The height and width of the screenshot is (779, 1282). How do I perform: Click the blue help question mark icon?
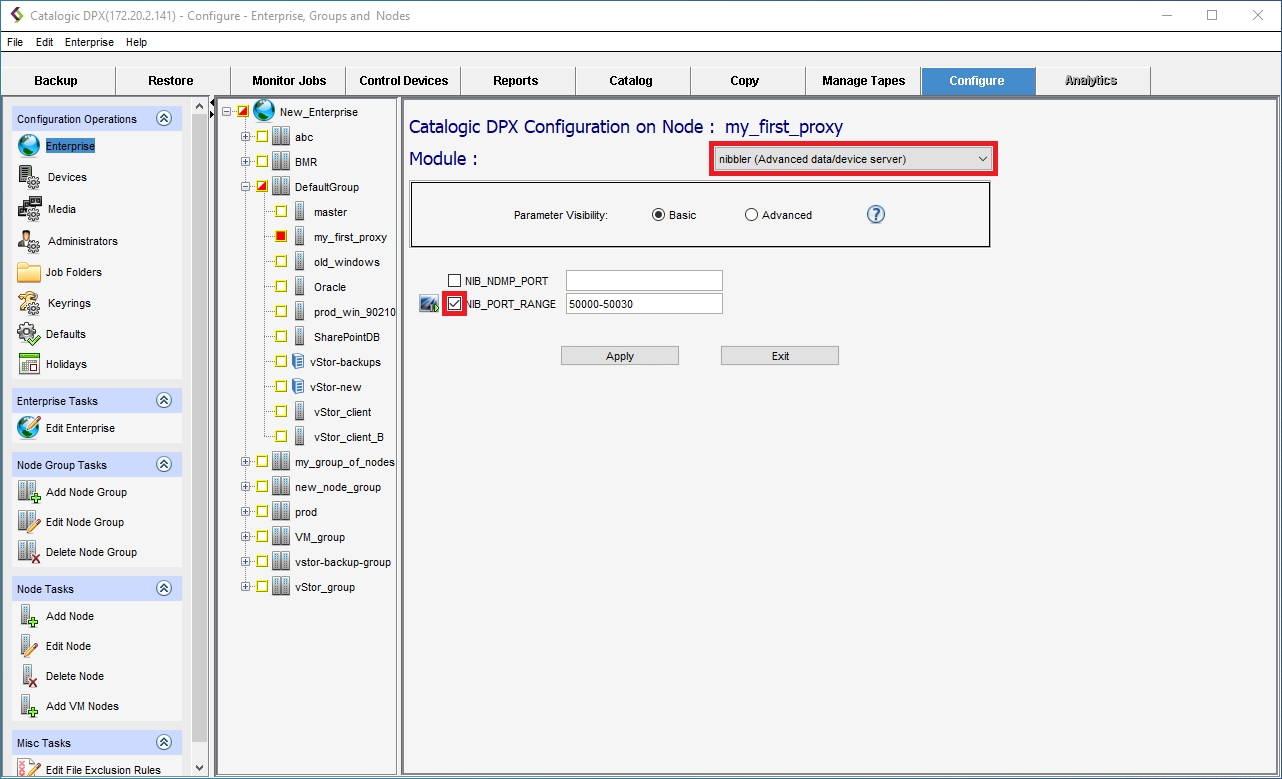pos(876,214)
